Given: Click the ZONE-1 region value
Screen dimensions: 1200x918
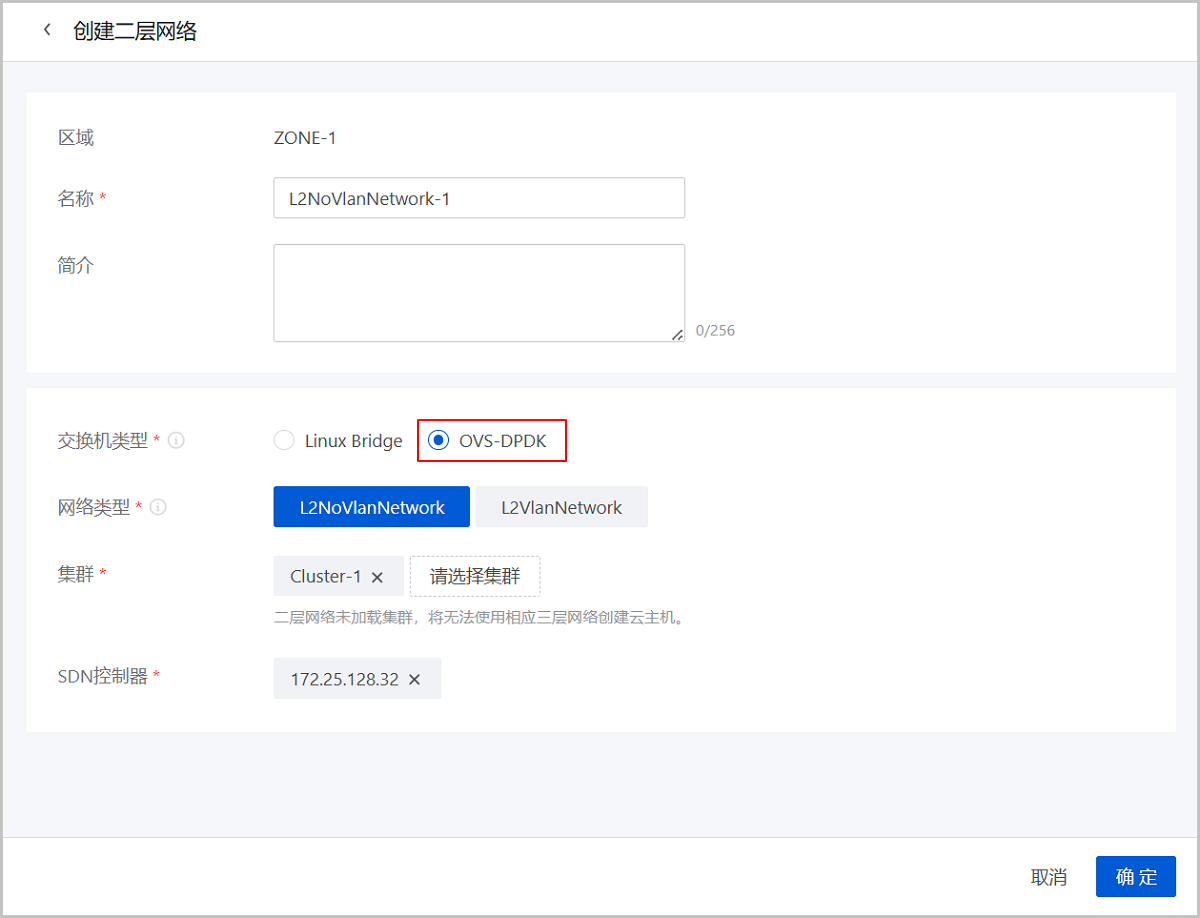Looking at the screenshot, I should pos(305,138).
